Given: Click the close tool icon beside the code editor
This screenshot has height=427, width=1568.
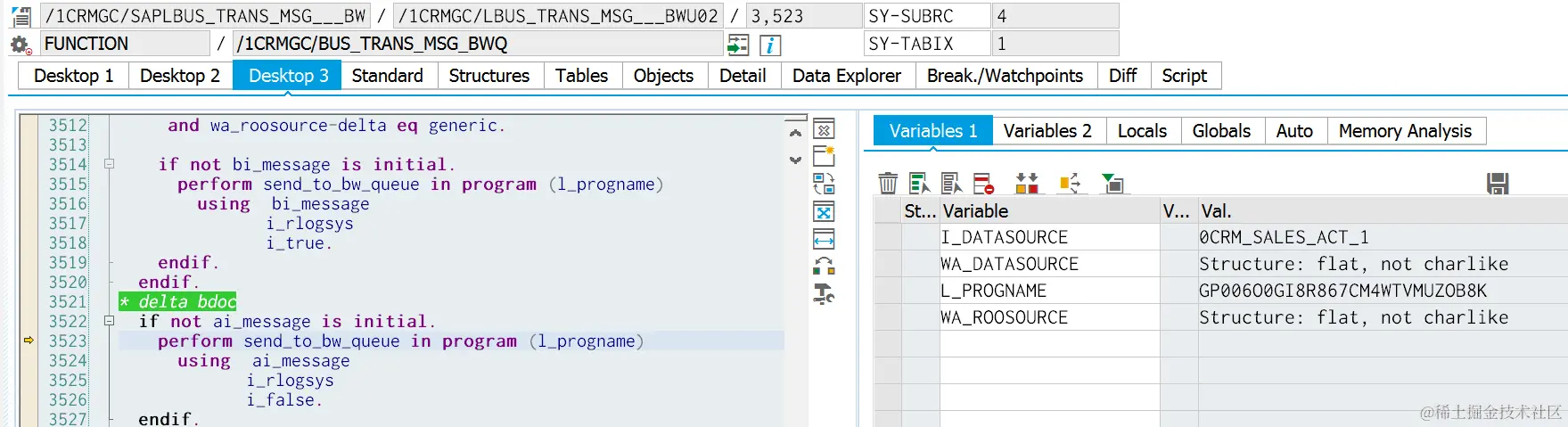Looking at the screenshot, I should tap(825, 130).
